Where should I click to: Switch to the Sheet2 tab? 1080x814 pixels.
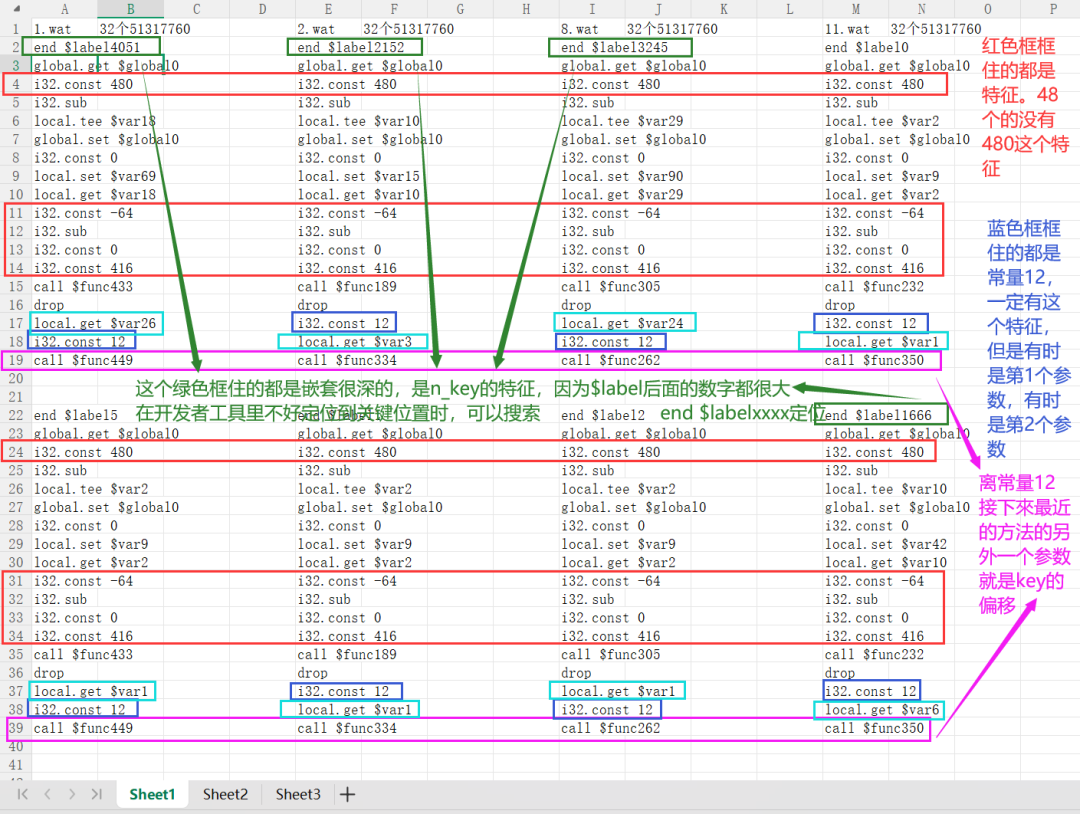[x=225, y=794]
